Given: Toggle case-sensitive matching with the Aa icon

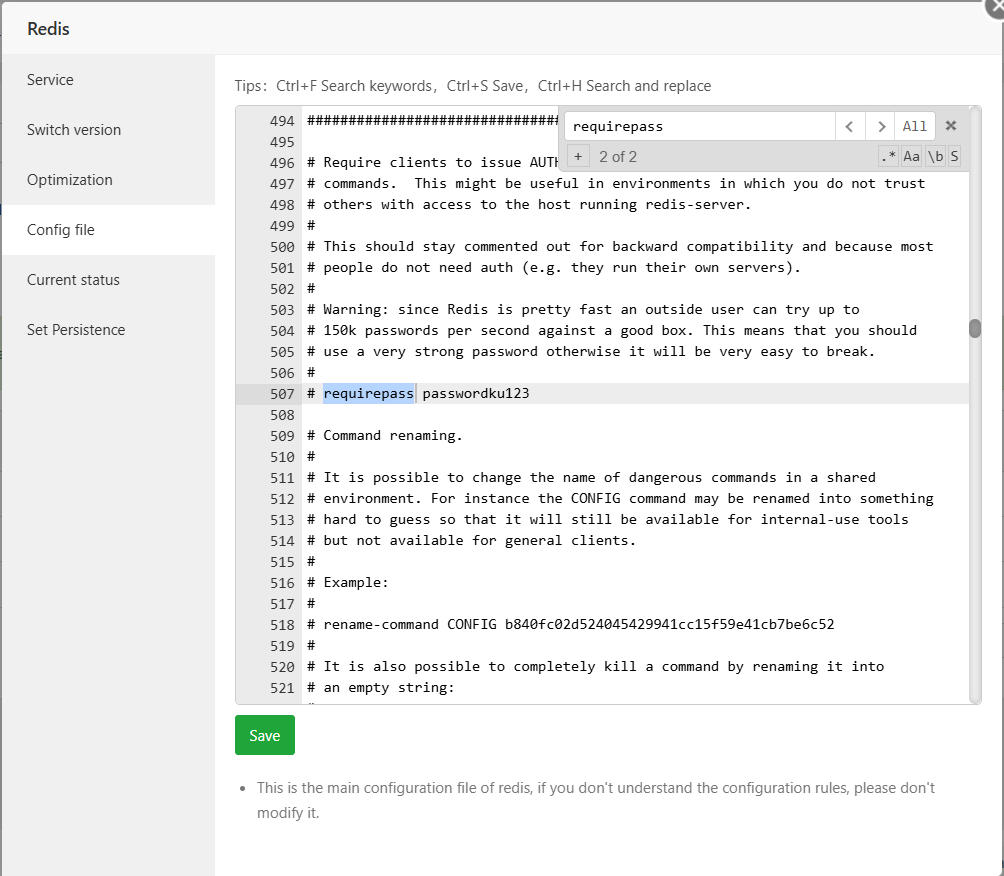Looking at the screenshot, I should pos(911,156).
